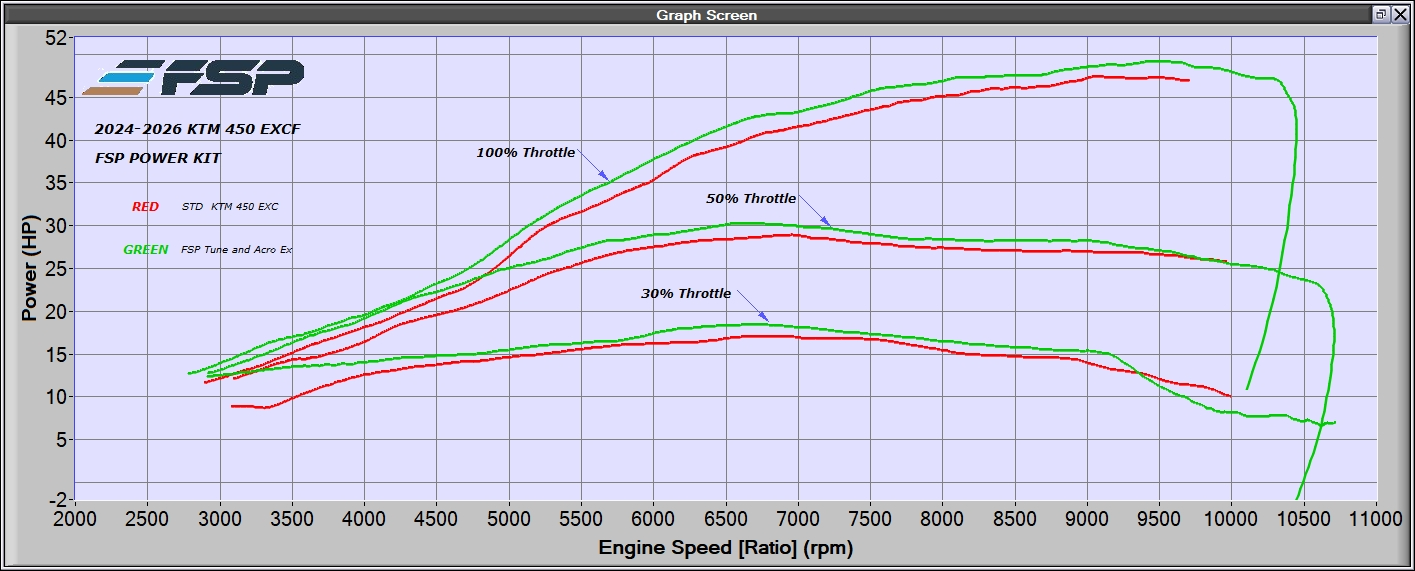This screenshot has height=571, width=1415.
Task: Click the 2000 rpm axis tick label
Action: (75, 521)
